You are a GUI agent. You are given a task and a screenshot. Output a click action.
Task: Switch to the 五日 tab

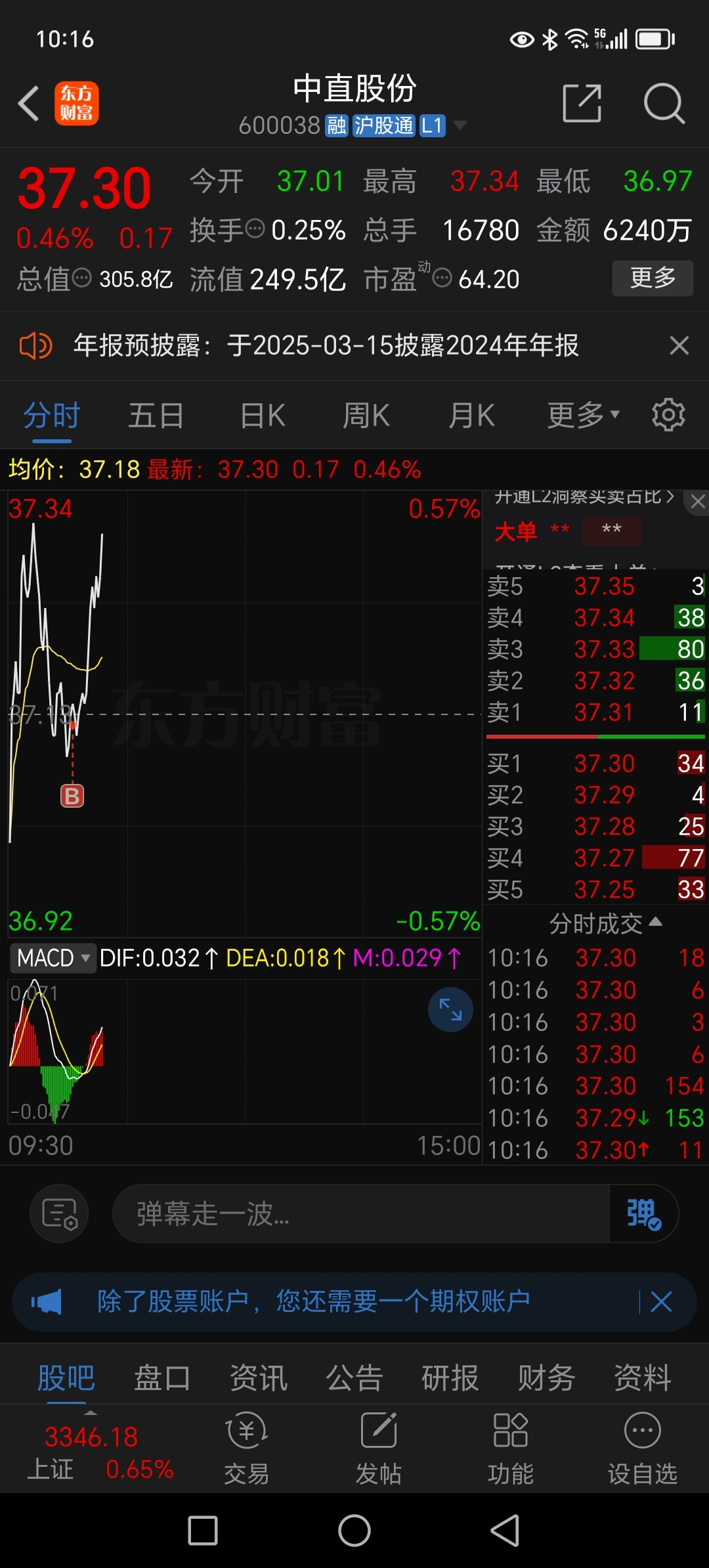point(156,416)
